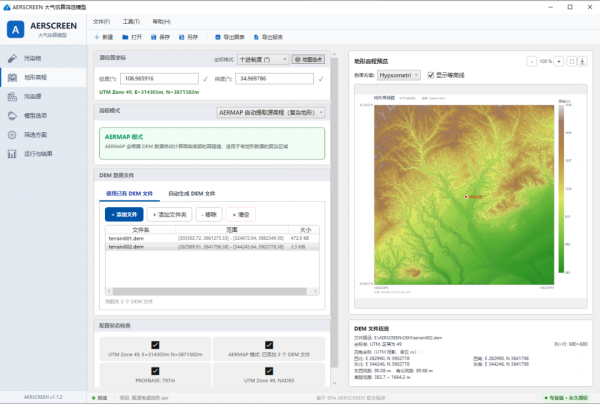This screenshot has height=404, width=600.
Task: Switch to the 自动生成 DEM 文件 tab
Action: (192, 194)
